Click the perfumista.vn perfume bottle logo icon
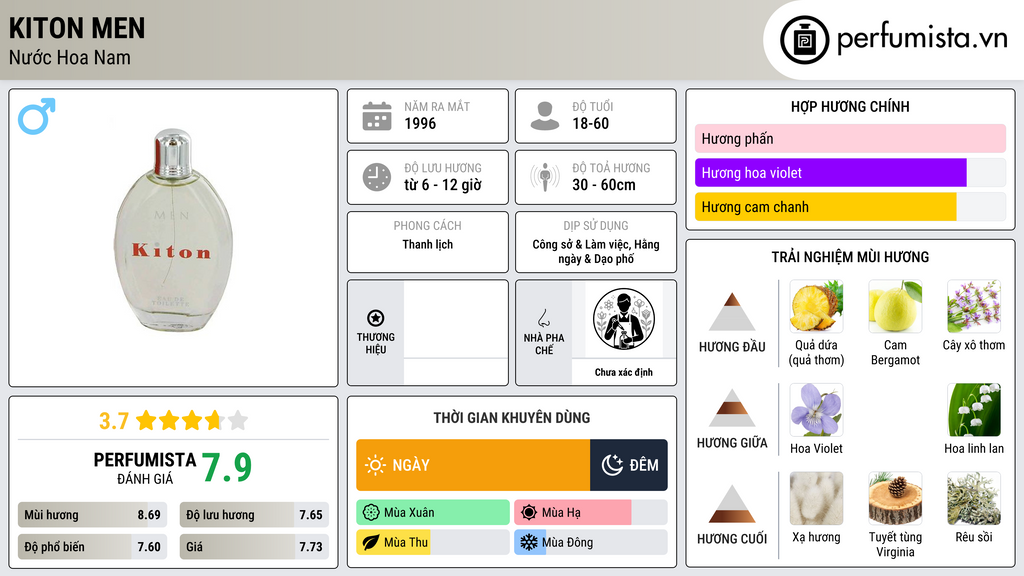 [804, 40]
